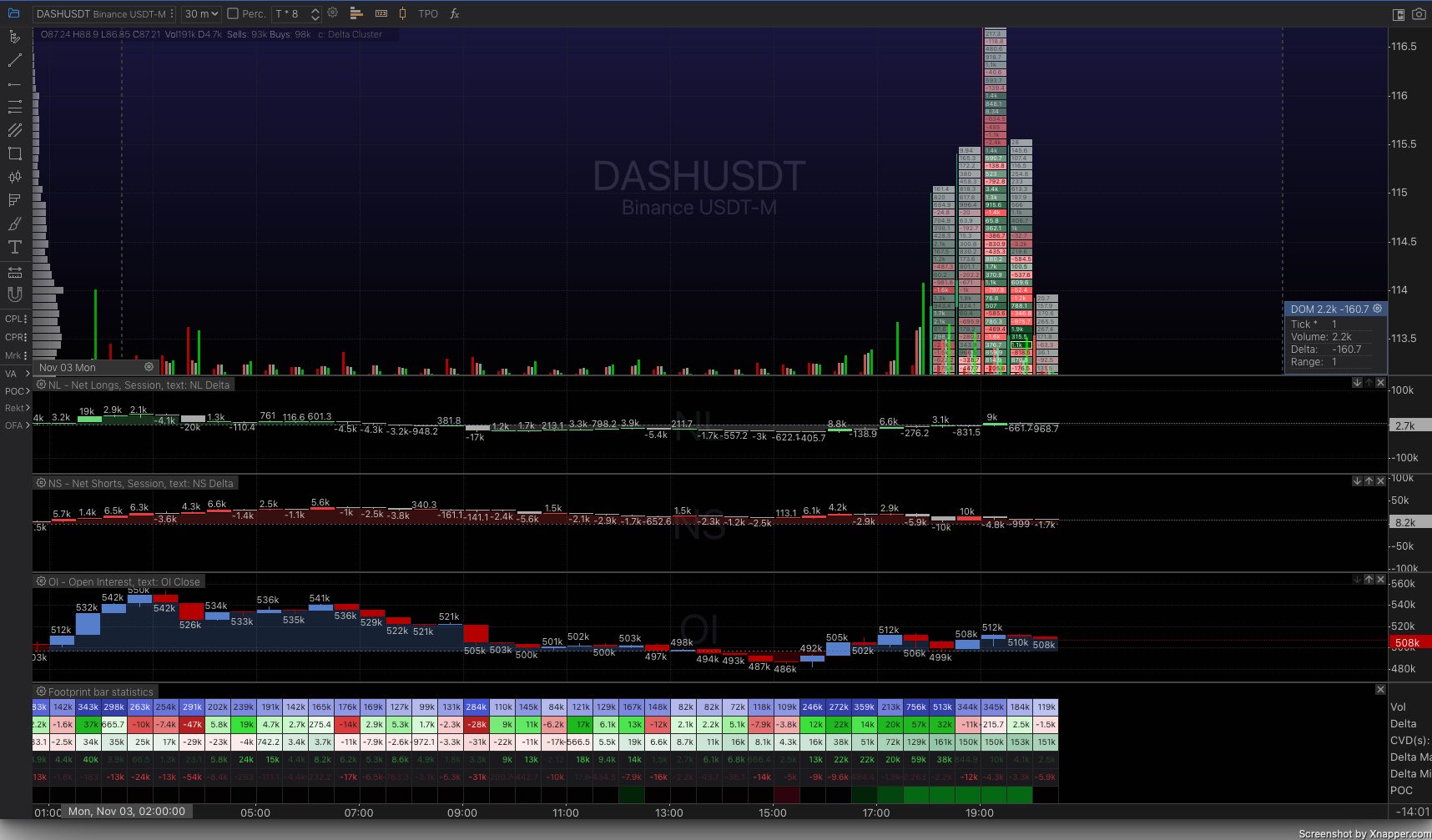Viewport: 1432px width, 840px height.
Task: Open the DOM panel settings gear
Action: 1377,309
